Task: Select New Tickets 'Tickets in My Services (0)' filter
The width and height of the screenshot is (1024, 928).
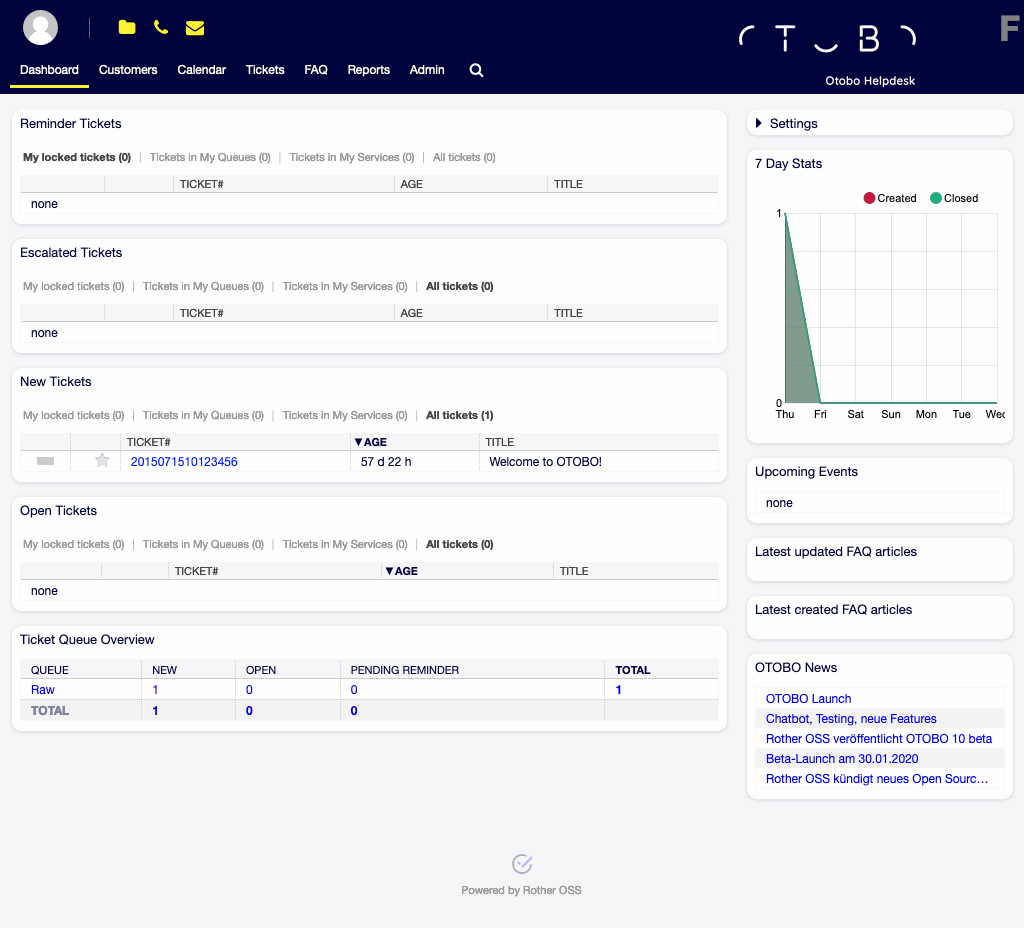Action: (x=345, y=415)
